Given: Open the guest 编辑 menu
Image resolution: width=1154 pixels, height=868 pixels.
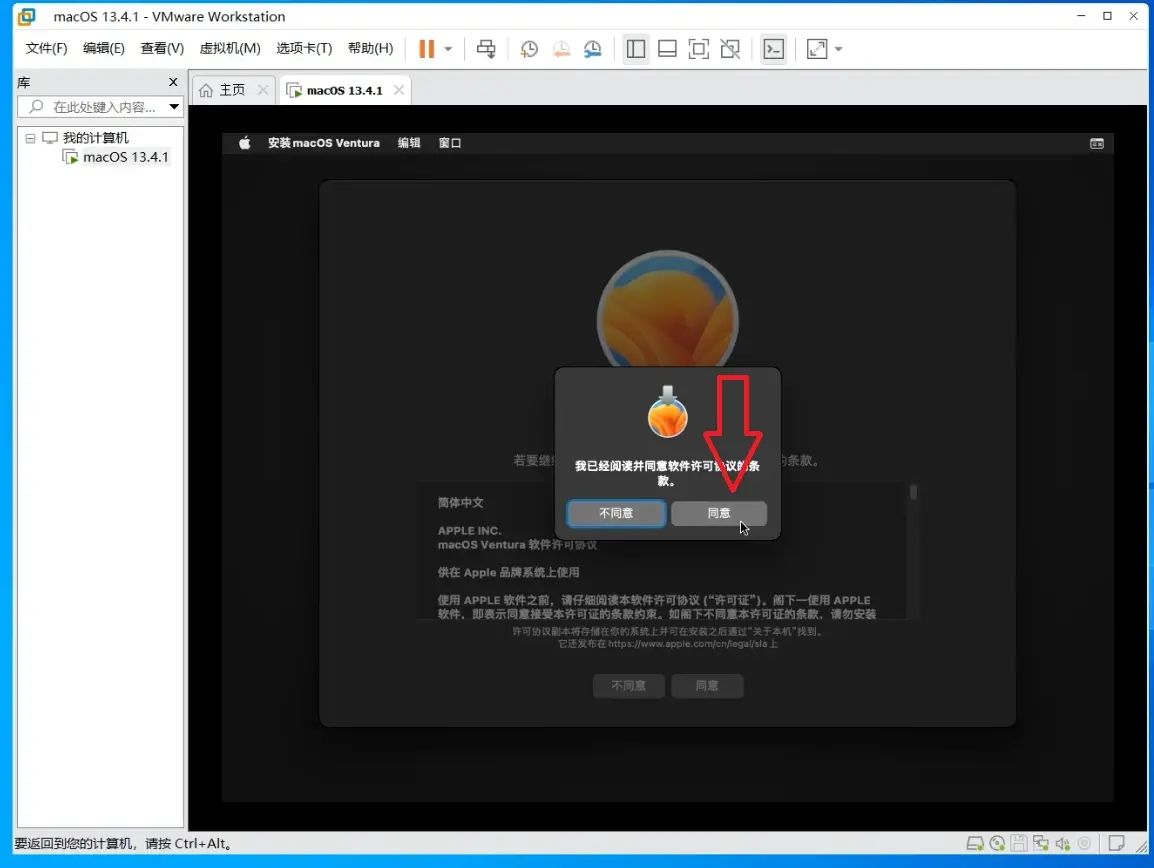Looking at the screenshot, I should (409, 143).
